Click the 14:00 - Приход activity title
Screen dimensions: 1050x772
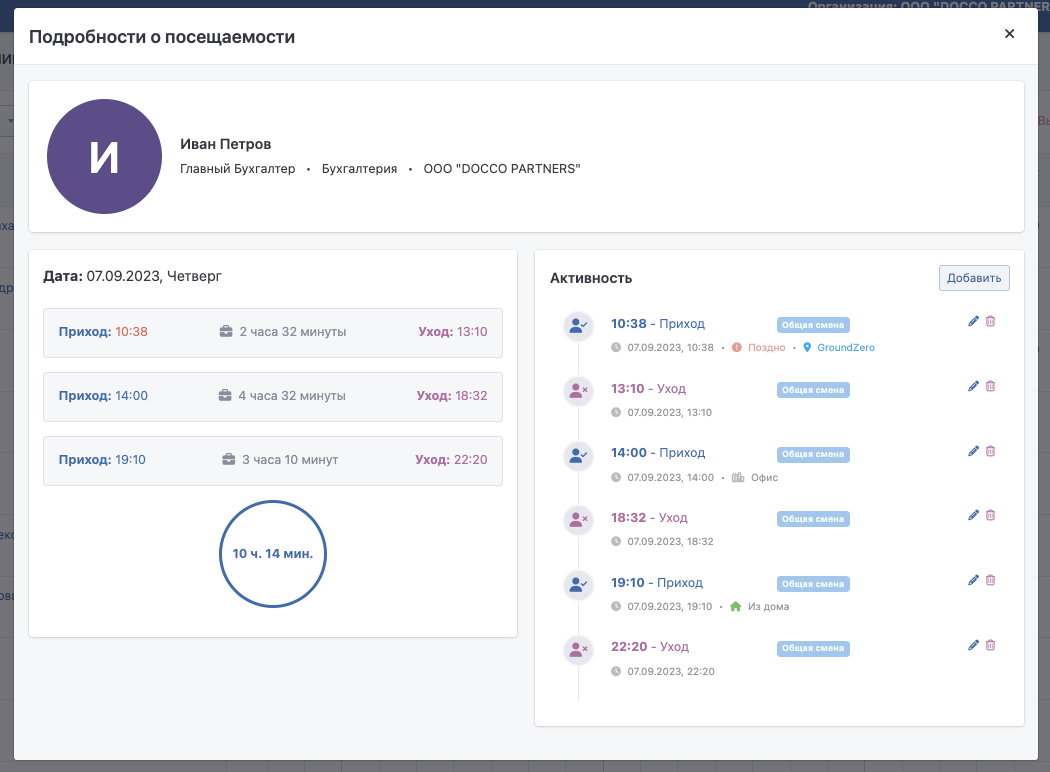pos(658,453)
